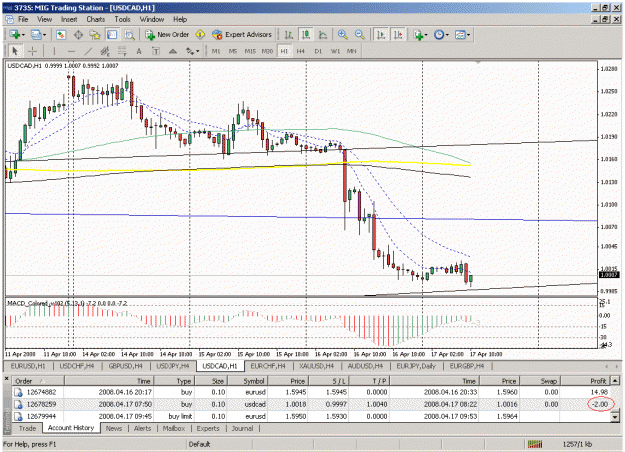625x452 pixels.
Task: Open the Periodicity dropdown arrow
Action: click(x=447, y=35)
